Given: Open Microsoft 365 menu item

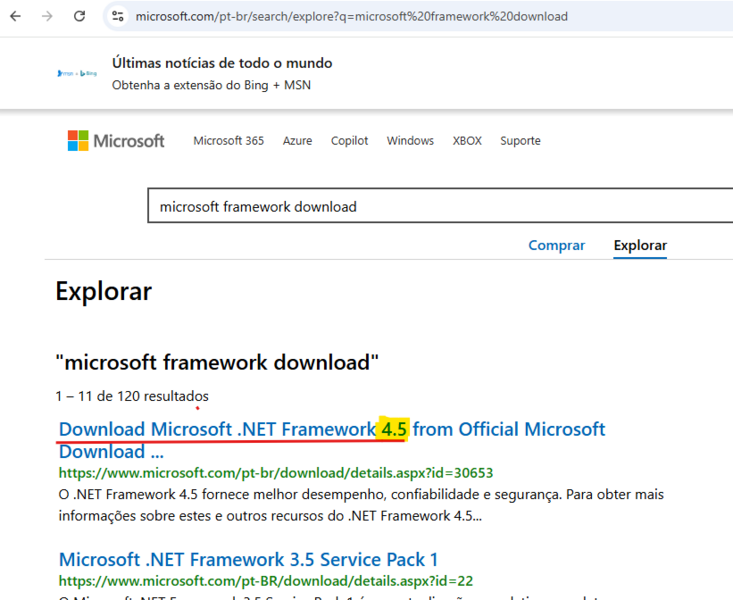Looking at the screenshot, I should (229, 141).
